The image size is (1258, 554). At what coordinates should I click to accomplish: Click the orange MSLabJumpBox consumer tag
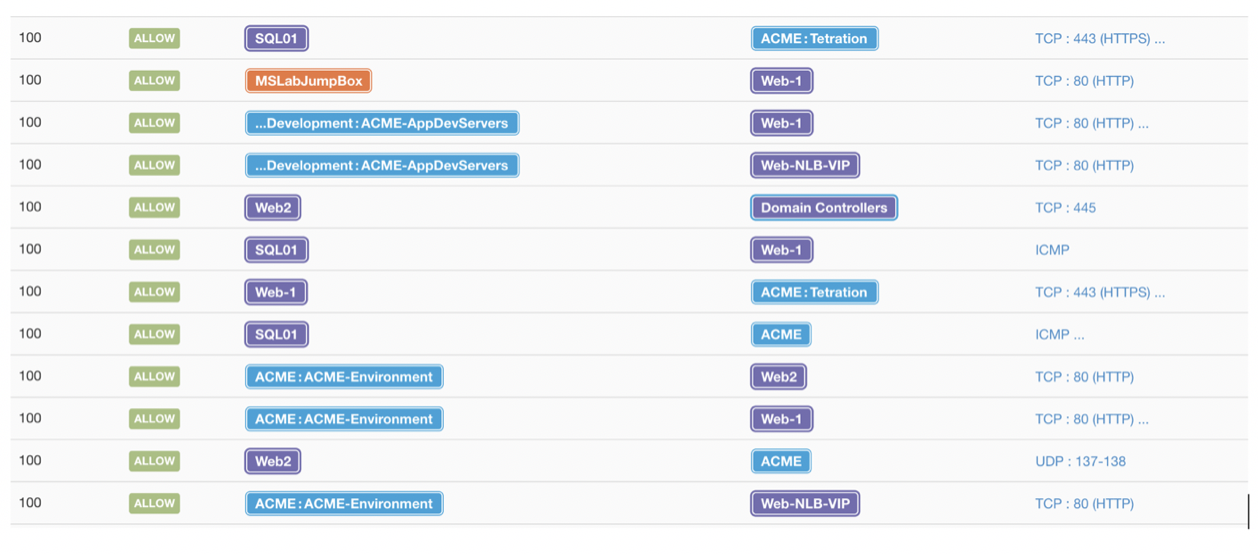308,81
